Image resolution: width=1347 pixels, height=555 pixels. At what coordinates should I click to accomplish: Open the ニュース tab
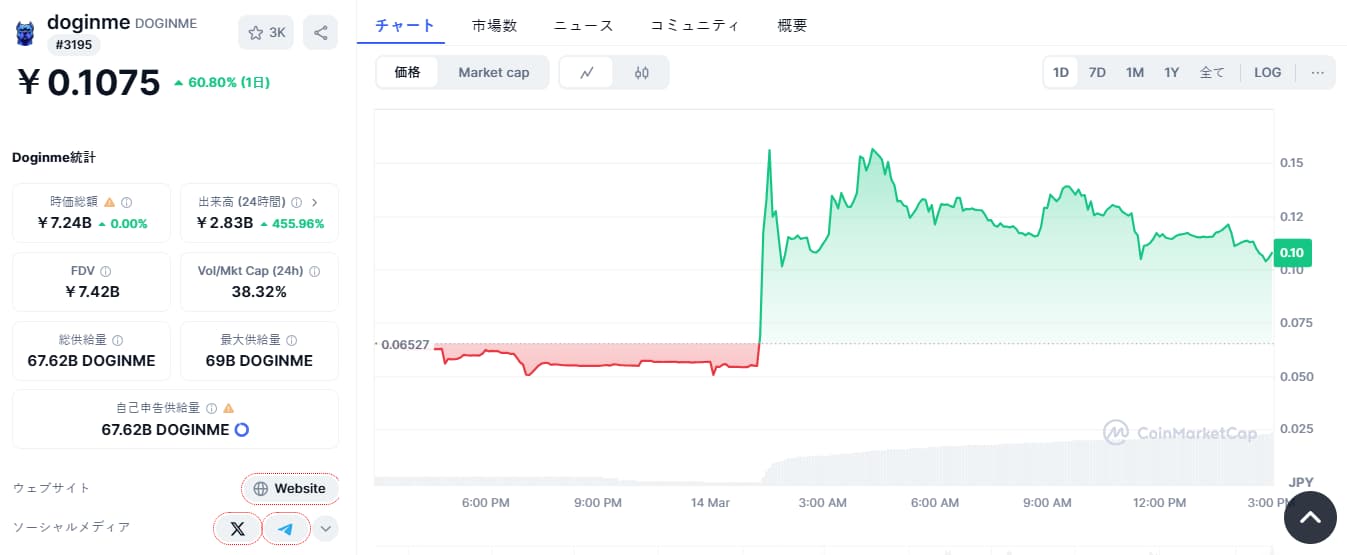583,26
